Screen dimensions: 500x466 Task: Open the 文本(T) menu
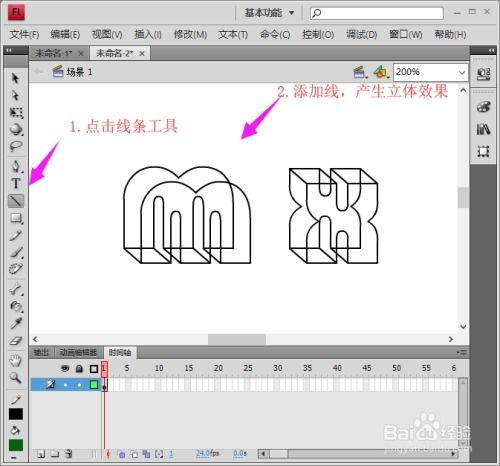click(233, 35)
